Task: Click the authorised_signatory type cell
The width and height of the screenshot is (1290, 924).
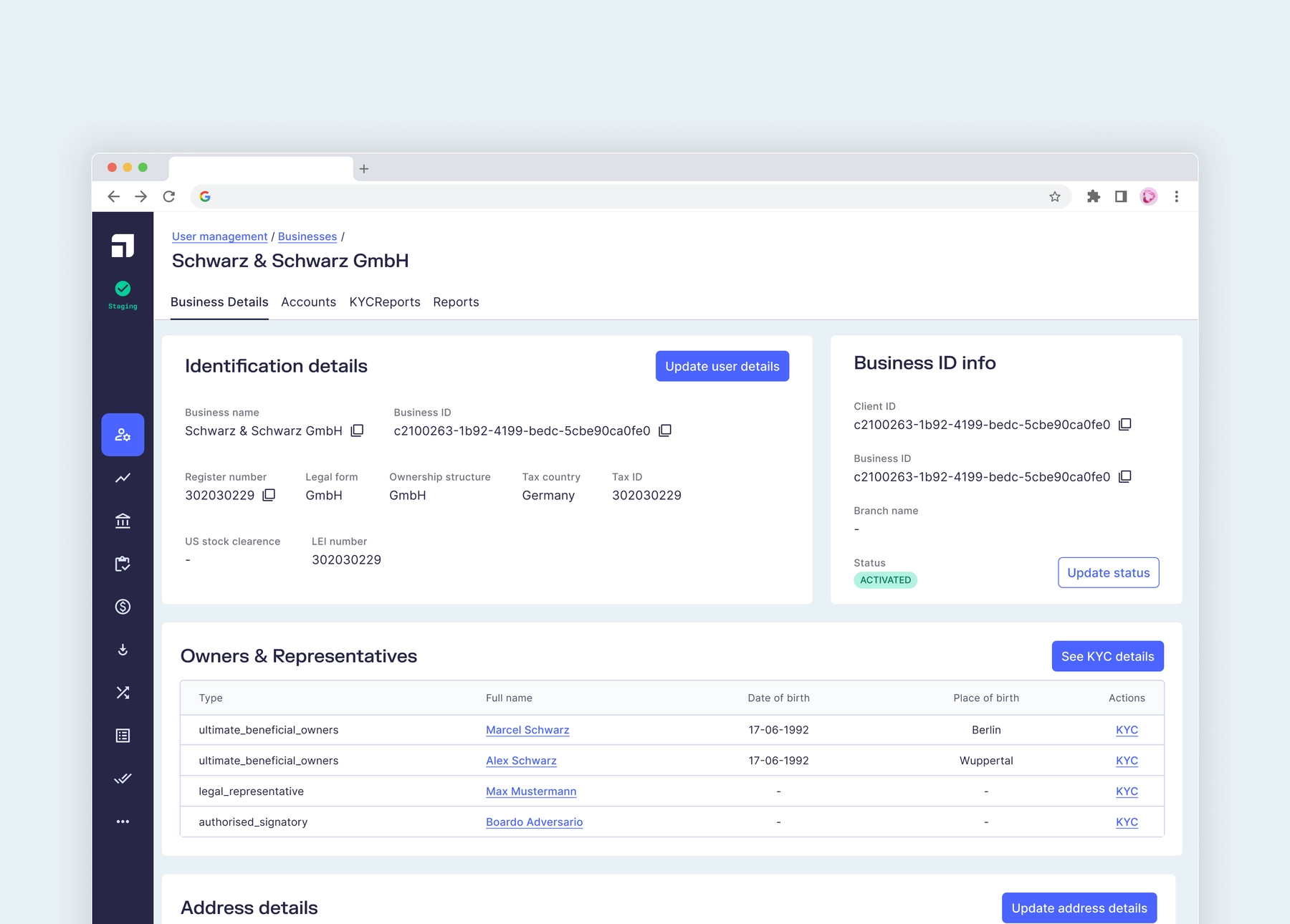Action: [253, 822]
